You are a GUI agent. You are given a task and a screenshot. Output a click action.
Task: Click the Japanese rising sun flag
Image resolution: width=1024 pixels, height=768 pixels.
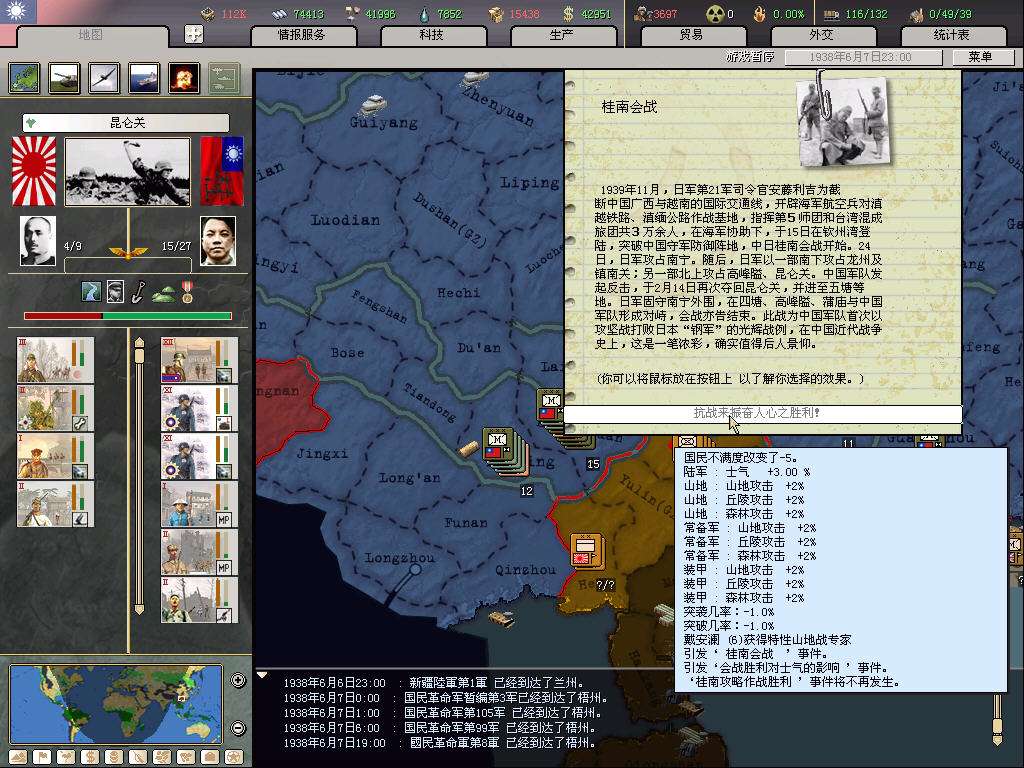pos(34,171)
